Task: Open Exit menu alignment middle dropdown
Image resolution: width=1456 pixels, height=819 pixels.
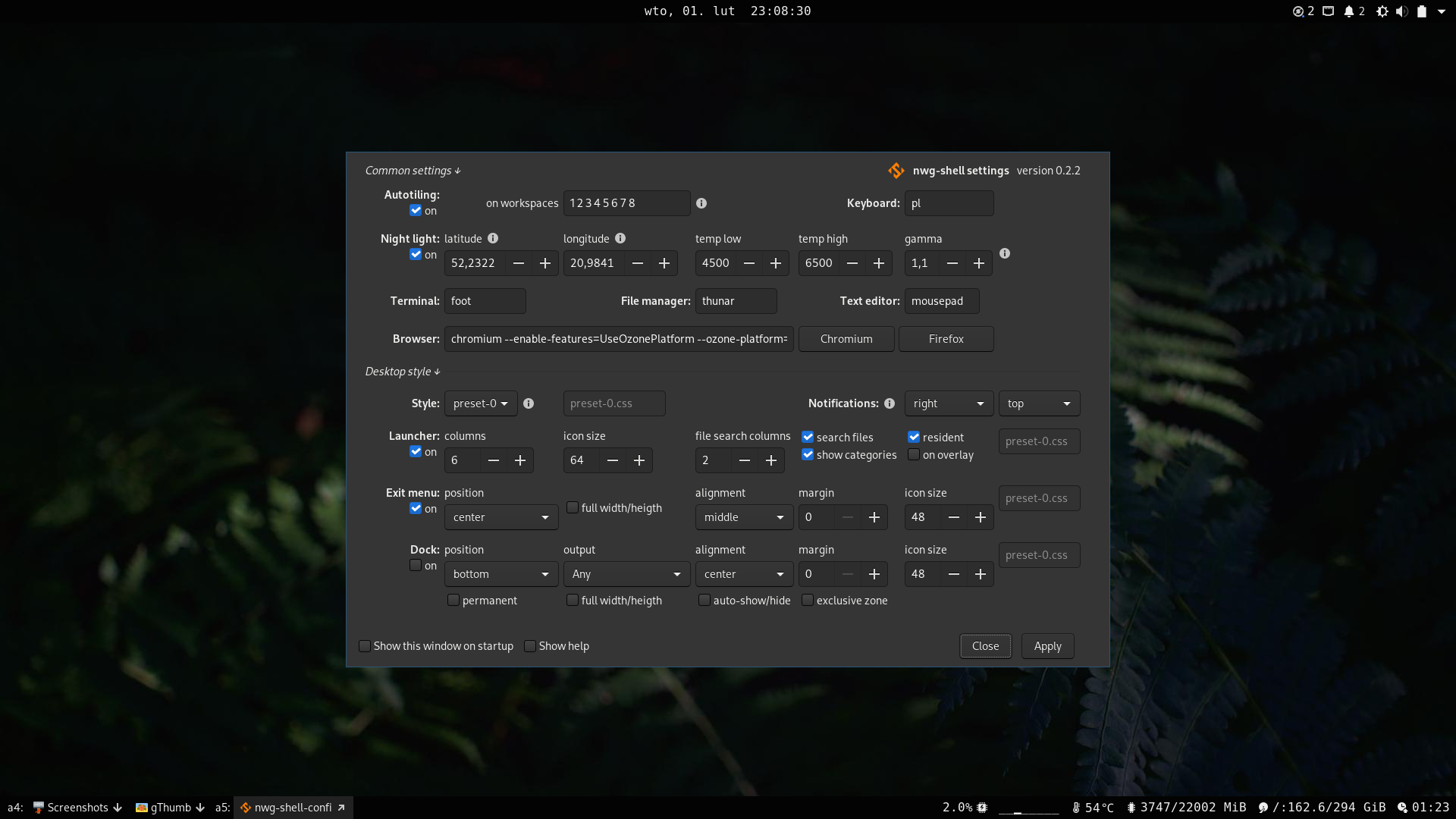Action: pos(743,517)
